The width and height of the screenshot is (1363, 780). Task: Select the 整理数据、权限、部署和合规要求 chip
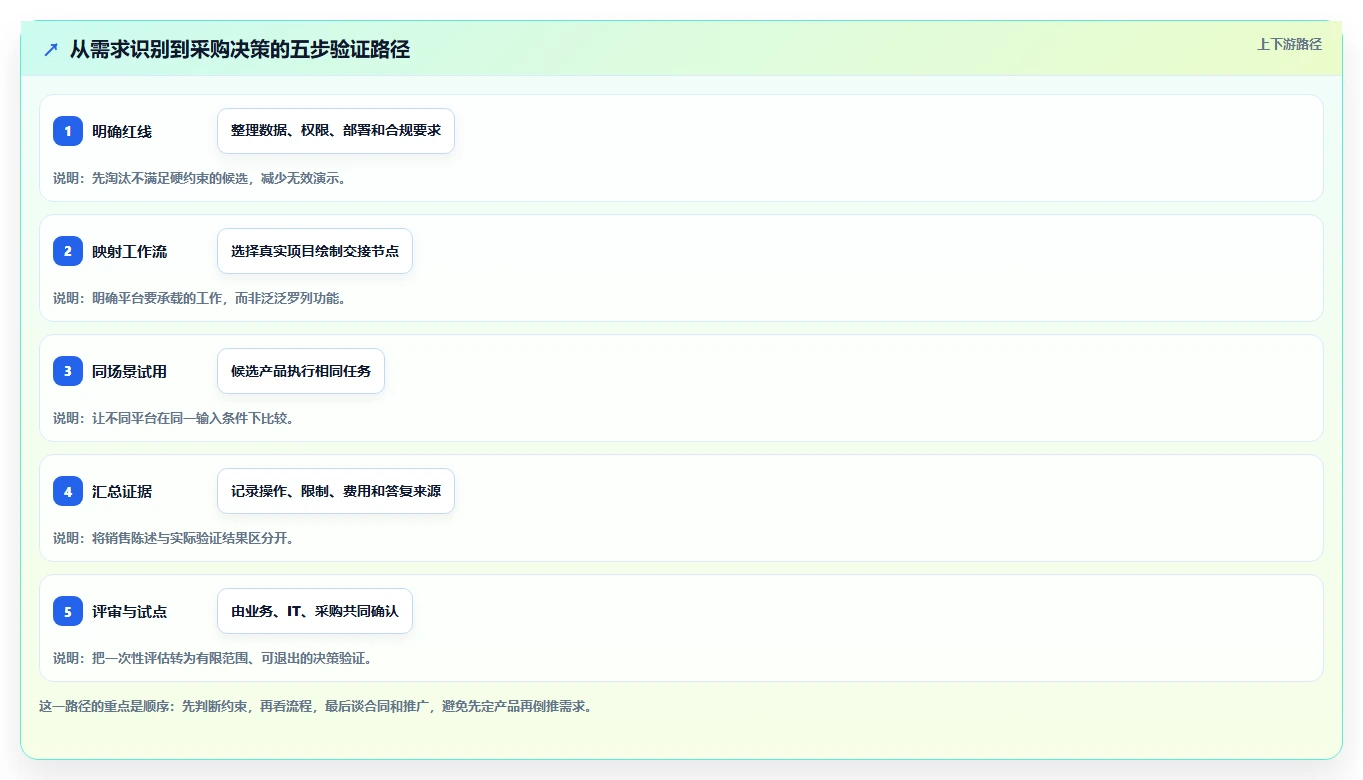click(x=336, y=131)
